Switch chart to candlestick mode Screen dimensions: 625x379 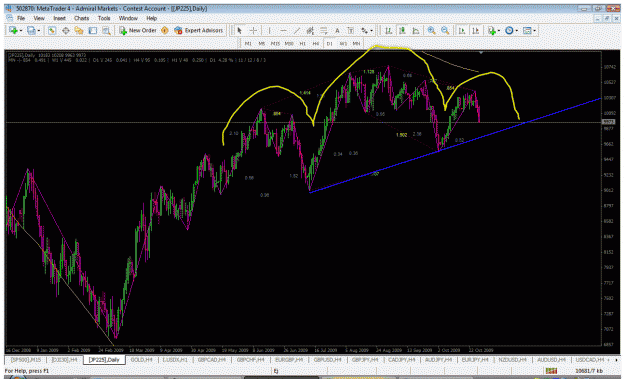click(402, 30)
